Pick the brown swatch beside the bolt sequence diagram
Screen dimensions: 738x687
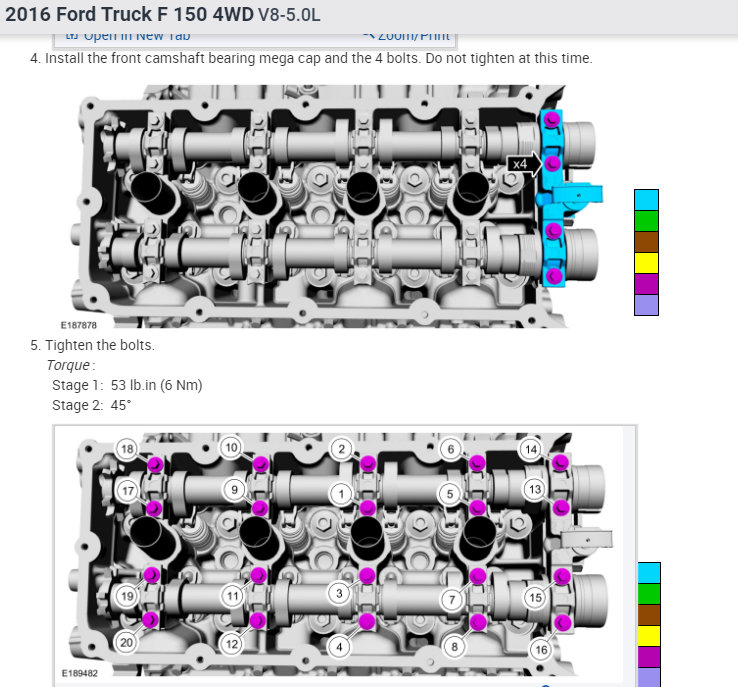click(649, 615)
